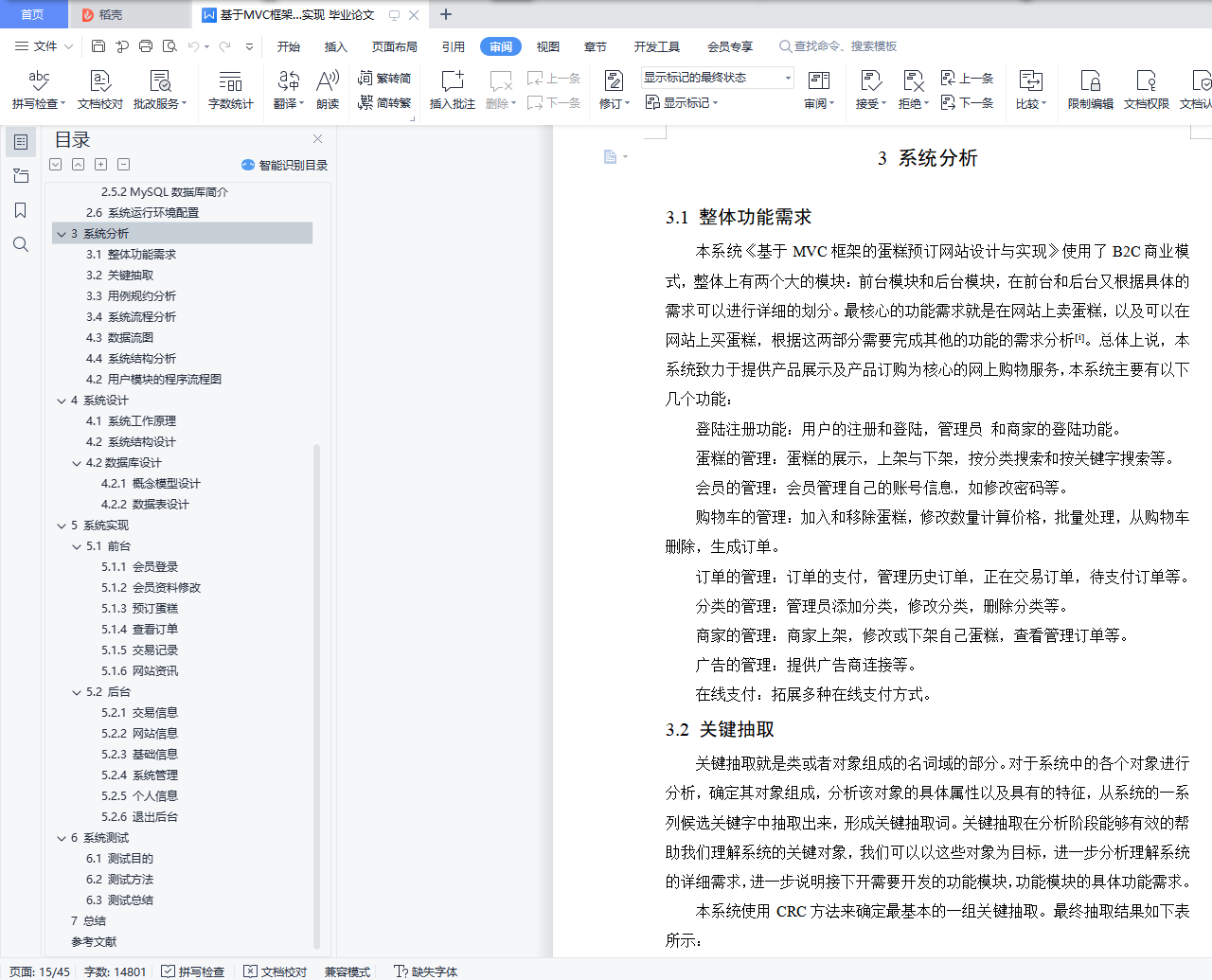Open 比较 compare documents tool
Screen dimensions: 1212x980
pyautogui.click(x=1030, y=89)
